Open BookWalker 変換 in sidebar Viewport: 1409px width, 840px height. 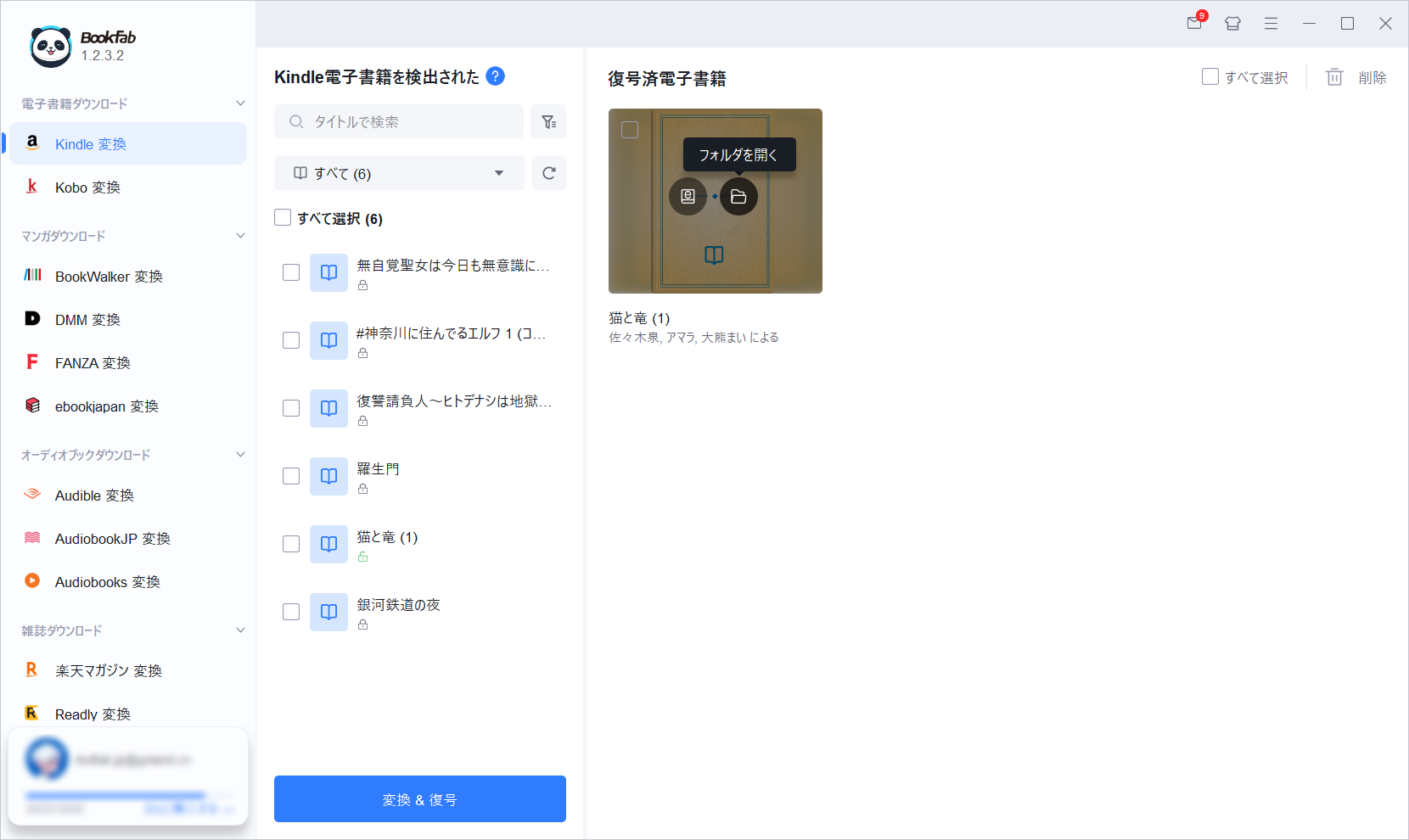127,276
